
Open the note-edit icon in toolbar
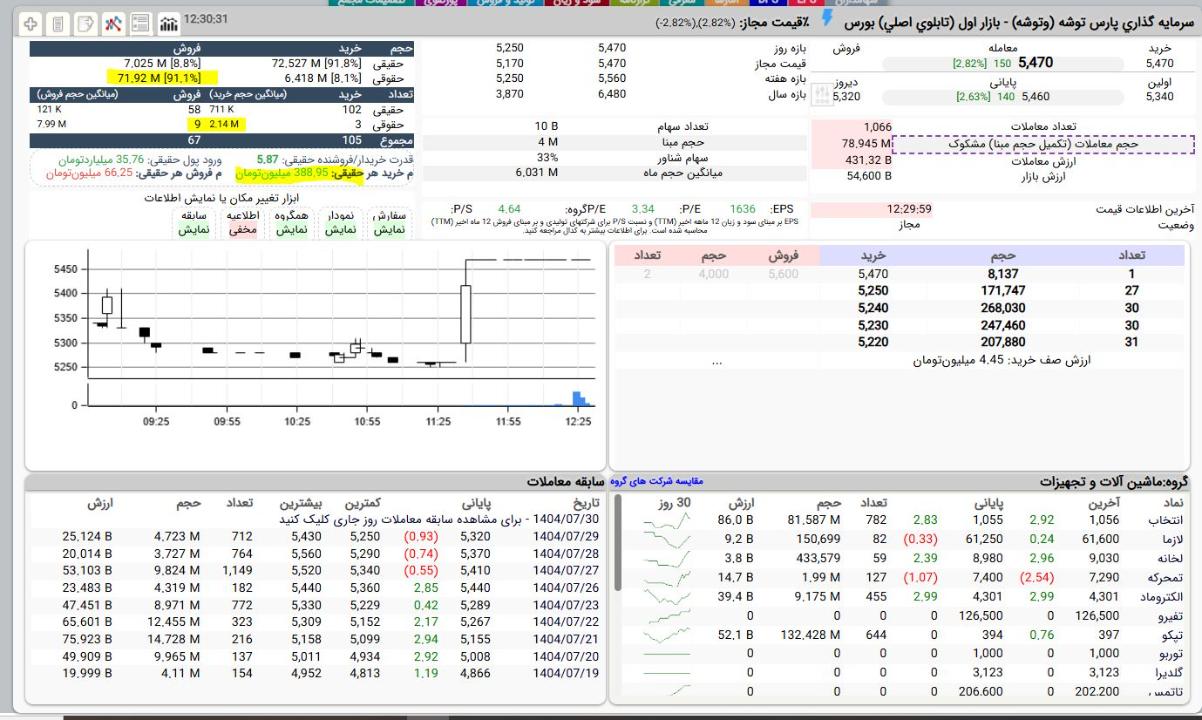[85, 22]
